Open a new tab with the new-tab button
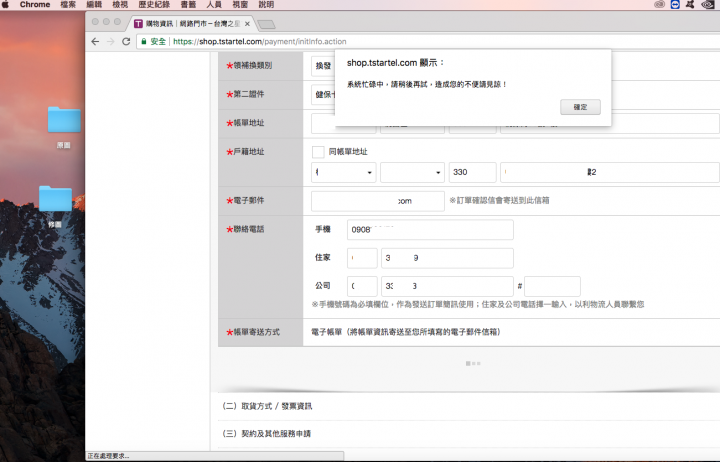The image size is (720, 462). click(266, 24)
